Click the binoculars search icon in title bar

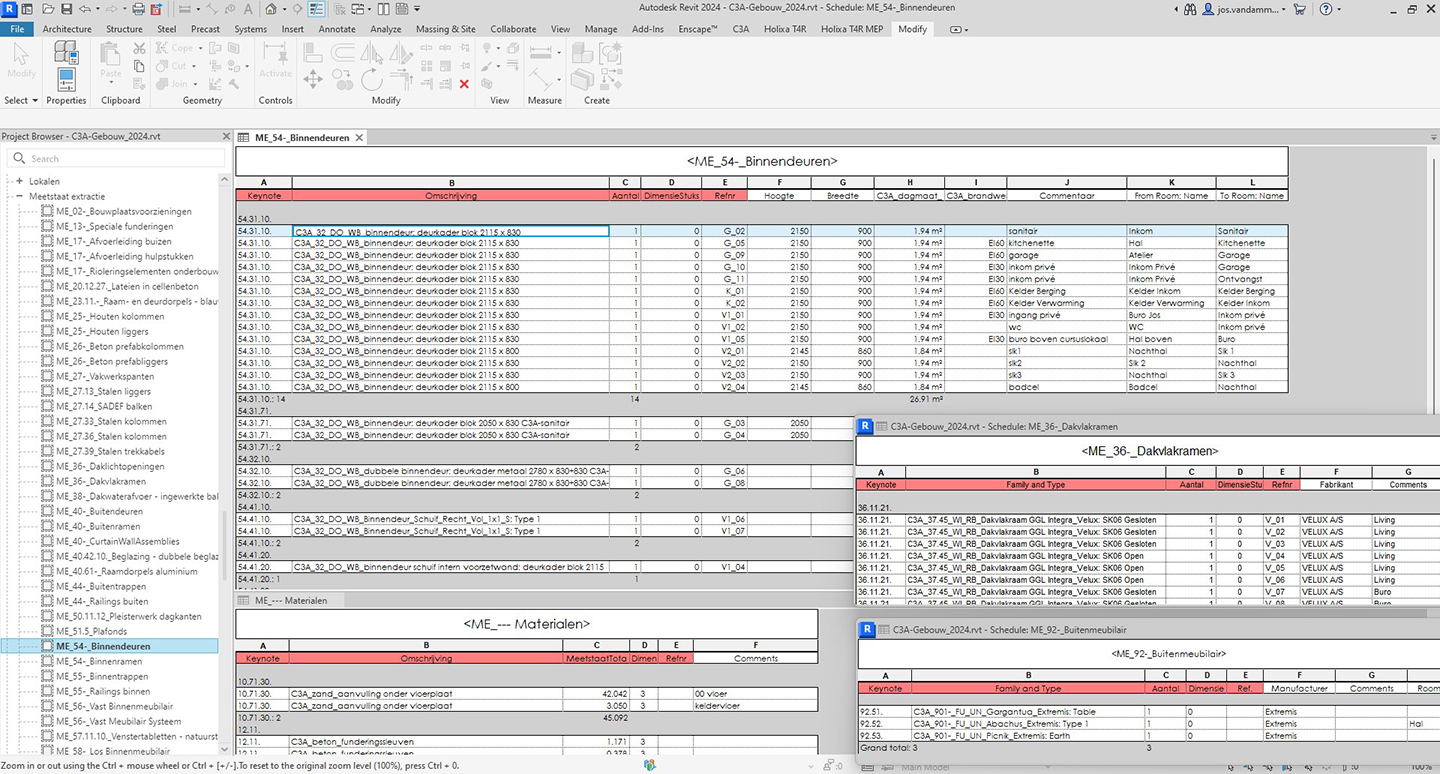pos(1190,9)
